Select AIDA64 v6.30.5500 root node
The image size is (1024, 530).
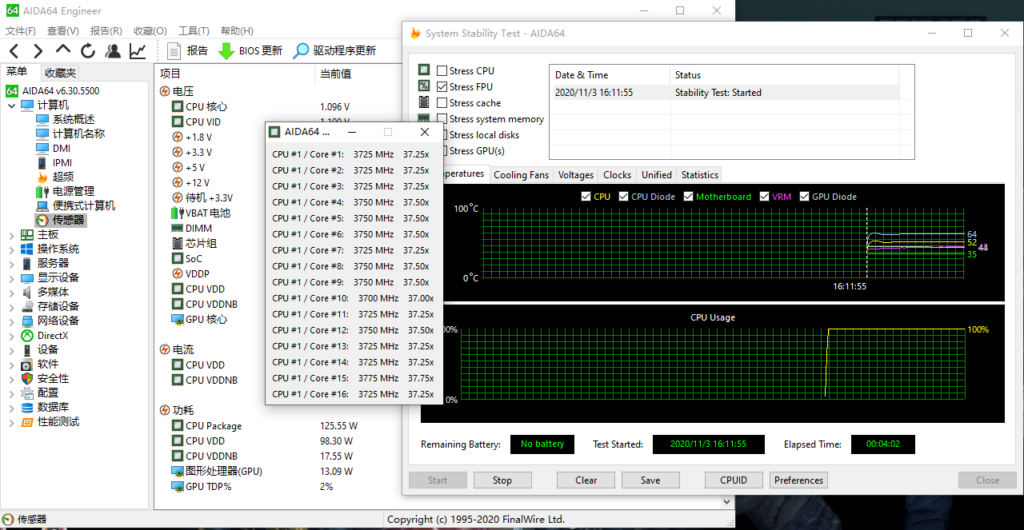pyautogui.click(x=53, y=91)
